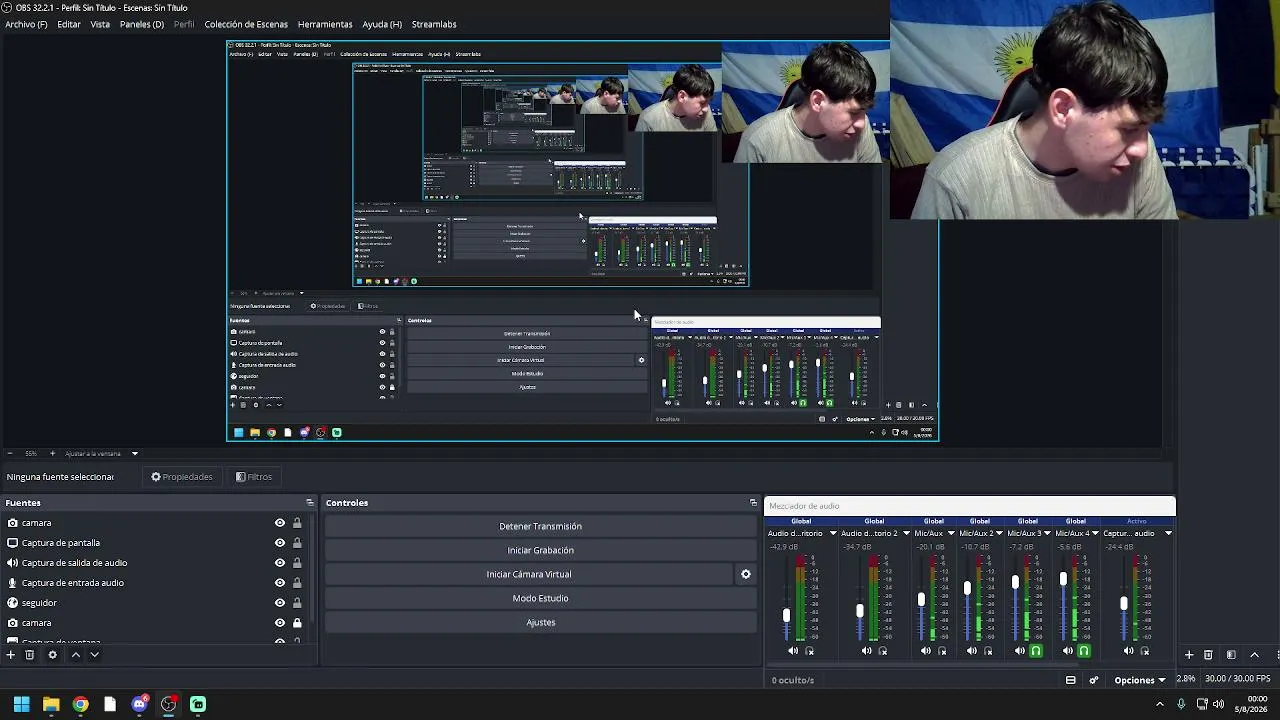This screenshot has height=720, width=1280.
Task: Open the Vista menu
Action: (100, 24)
